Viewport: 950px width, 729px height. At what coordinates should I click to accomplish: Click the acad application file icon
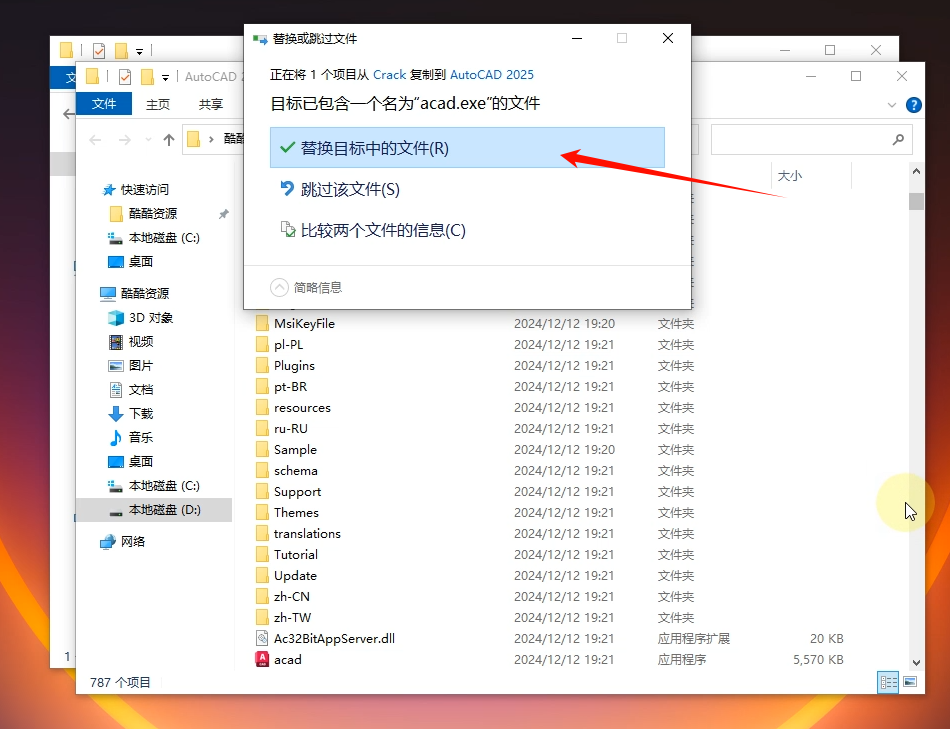(x=263, y=659)
